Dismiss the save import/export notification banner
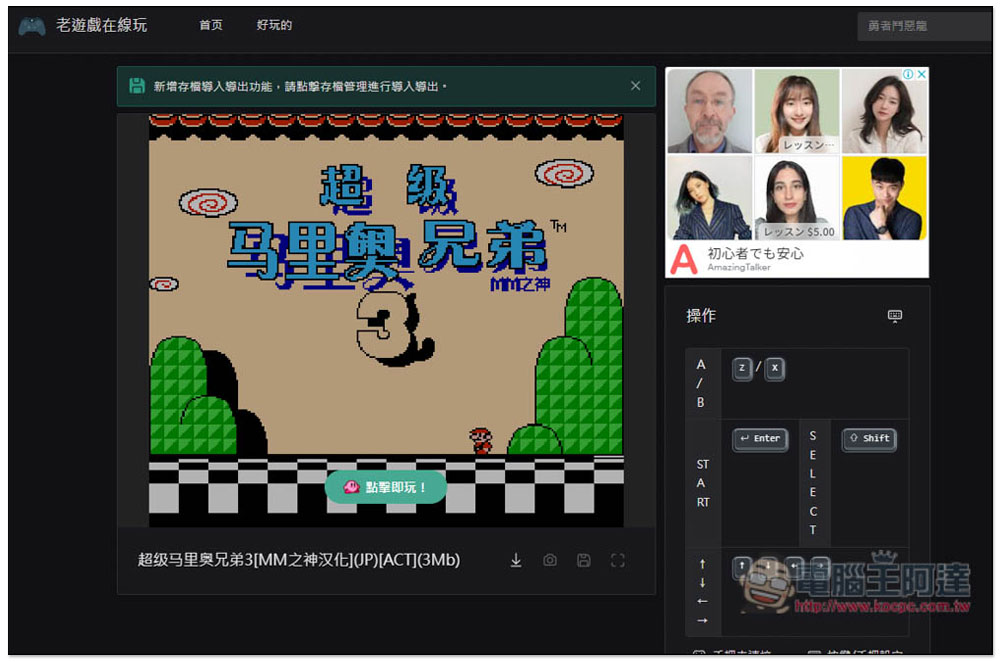Image resolution: width=1000 pixels, height=662 pixels. [x=635, y=85]
